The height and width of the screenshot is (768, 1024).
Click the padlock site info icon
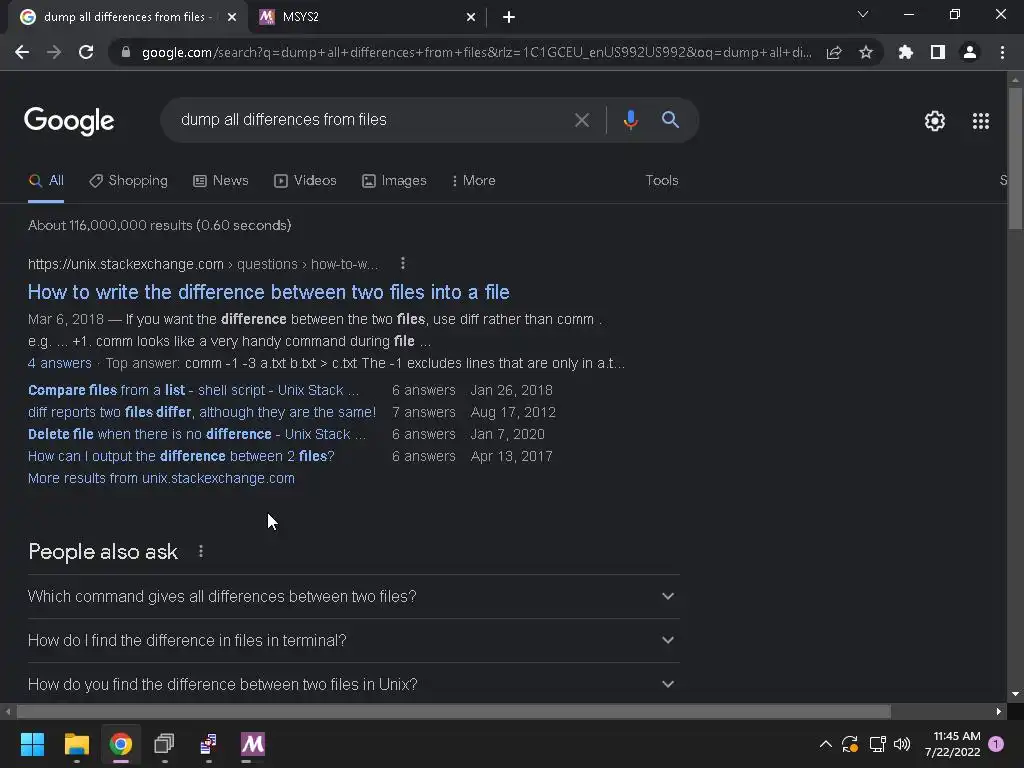point(126,52)
